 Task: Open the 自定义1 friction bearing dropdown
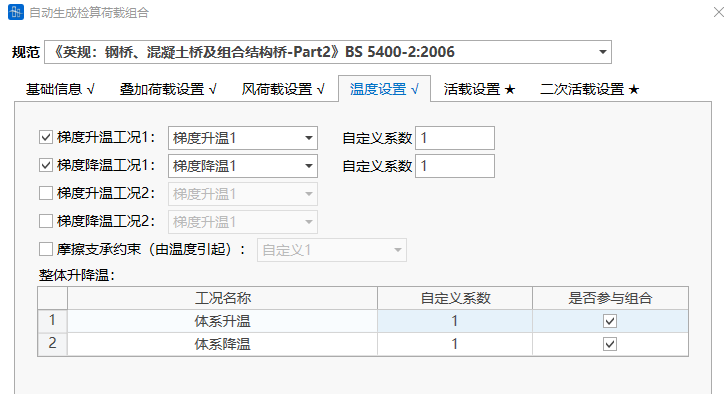(x=332, y=250)
